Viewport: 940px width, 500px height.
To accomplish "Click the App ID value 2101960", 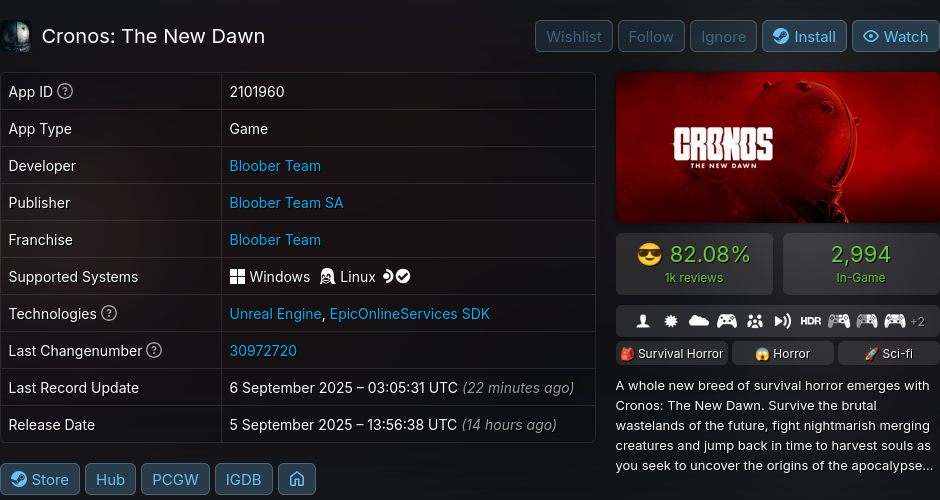I will click(257, 92).
